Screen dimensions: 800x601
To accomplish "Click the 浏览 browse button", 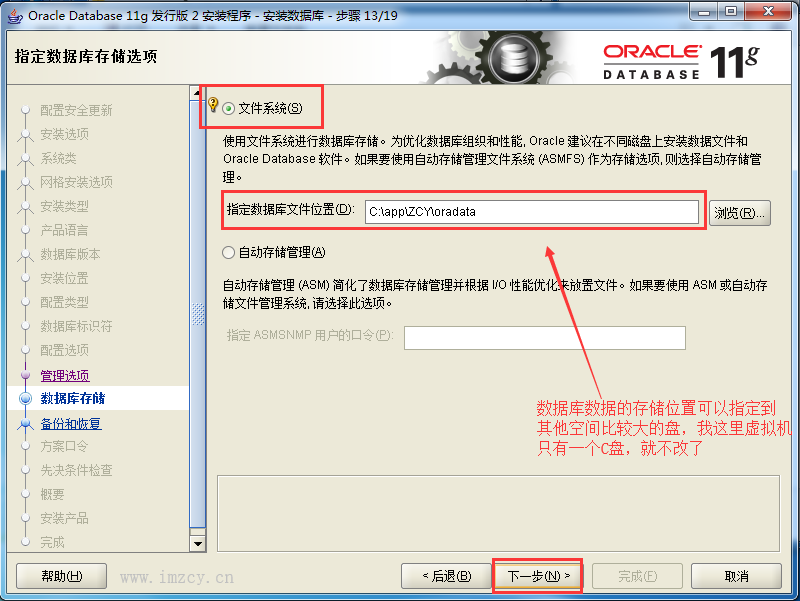I will pos(739,213).
